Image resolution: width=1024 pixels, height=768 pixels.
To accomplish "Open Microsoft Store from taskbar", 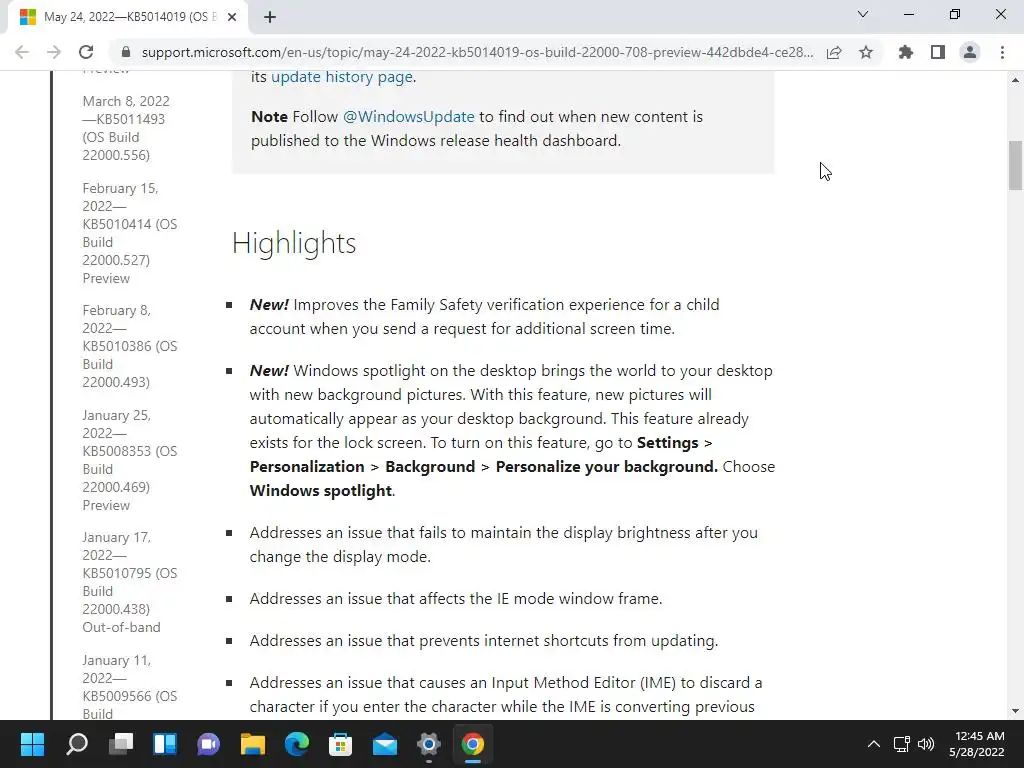I will click(x=341, y=744).
